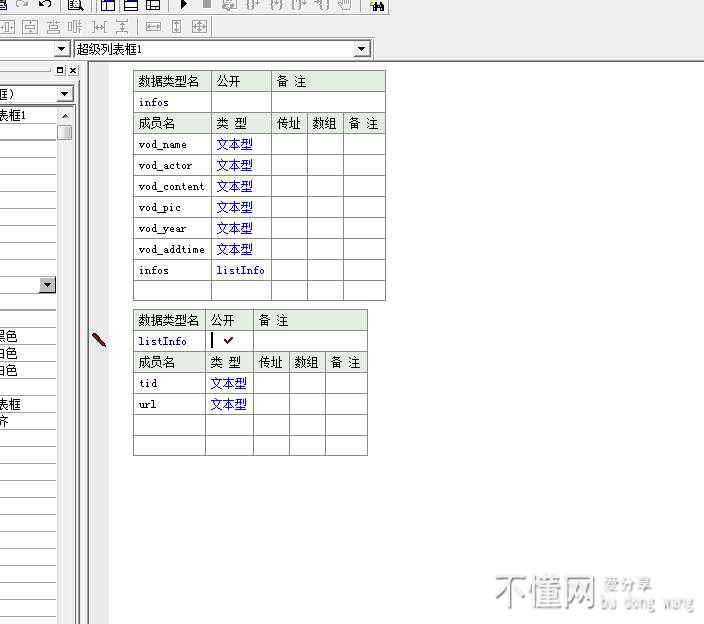Click the url member name cell

[x=168, y=404]
